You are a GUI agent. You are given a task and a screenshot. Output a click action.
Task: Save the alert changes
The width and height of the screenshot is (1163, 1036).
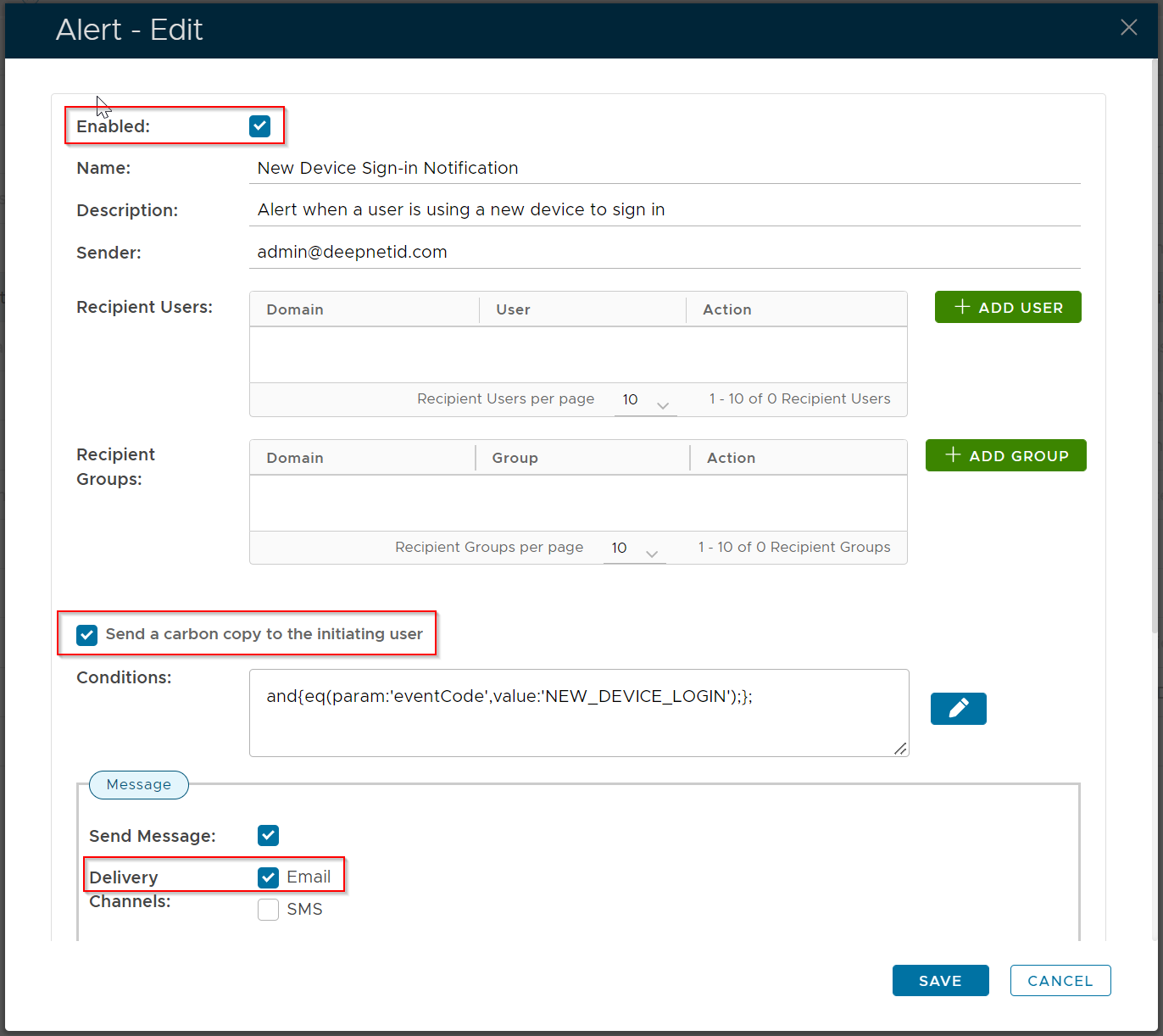point(940,981)
